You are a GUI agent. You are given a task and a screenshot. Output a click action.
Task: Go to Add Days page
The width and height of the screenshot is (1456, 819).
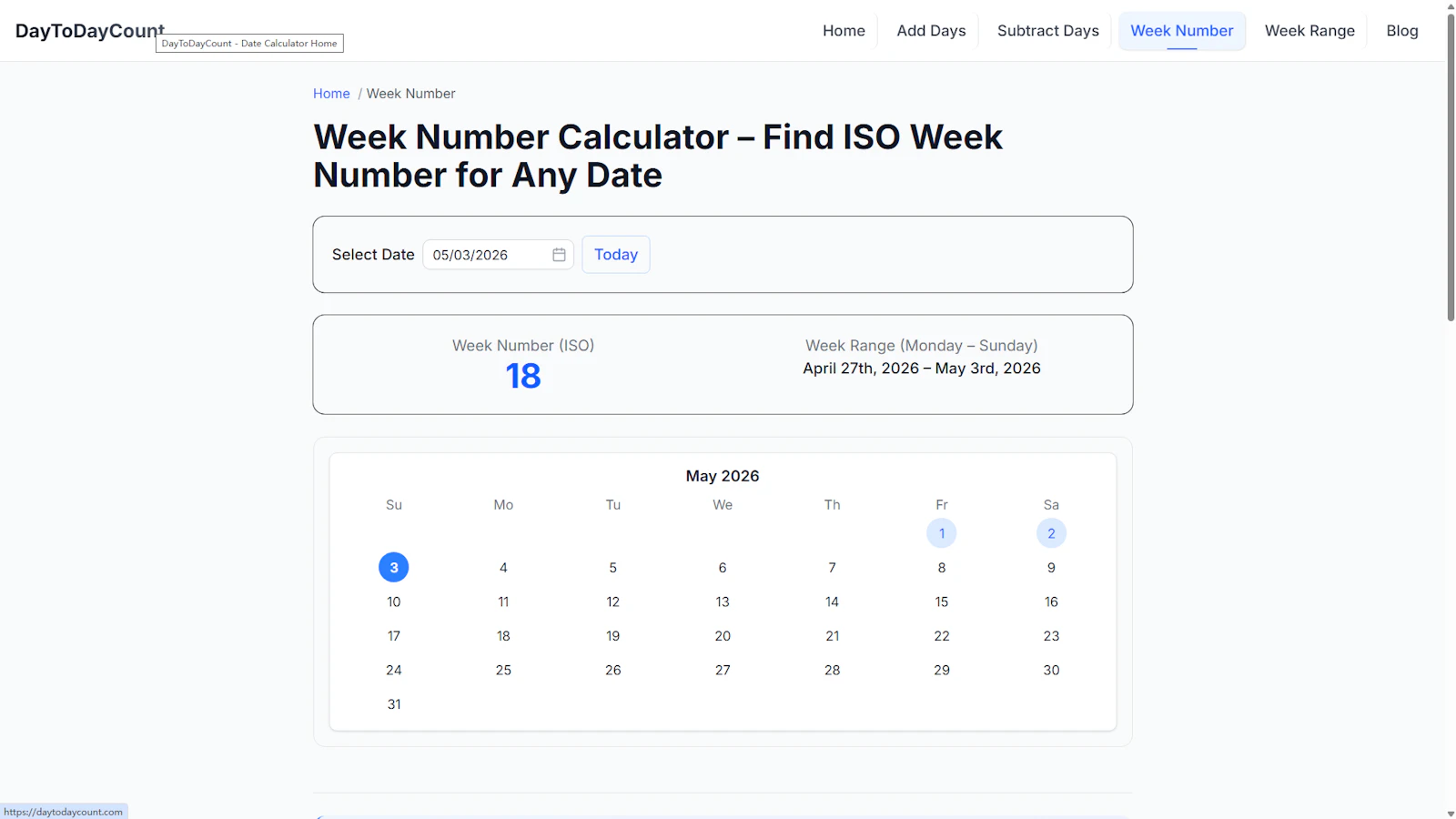point(931,31)
